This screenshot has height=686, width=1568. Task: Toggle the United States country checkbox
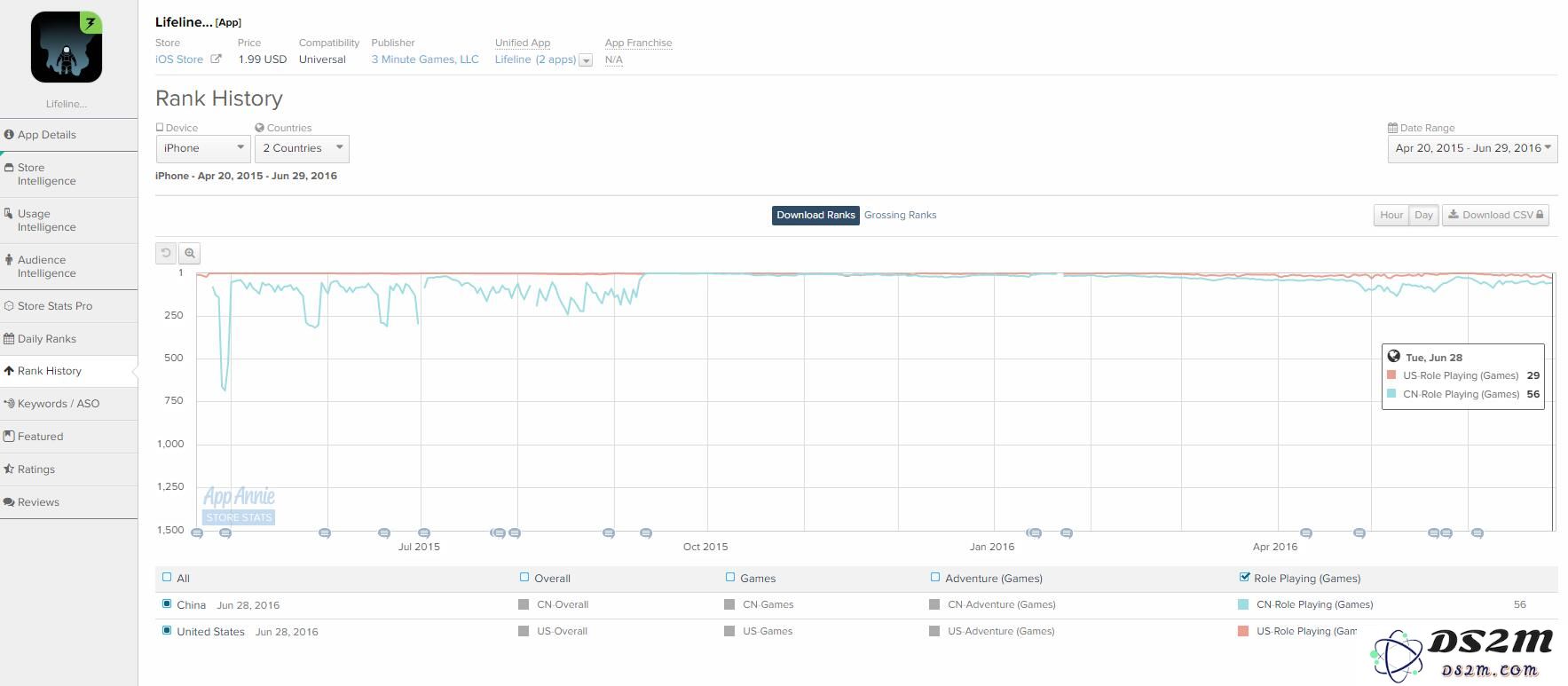point(167,630)
